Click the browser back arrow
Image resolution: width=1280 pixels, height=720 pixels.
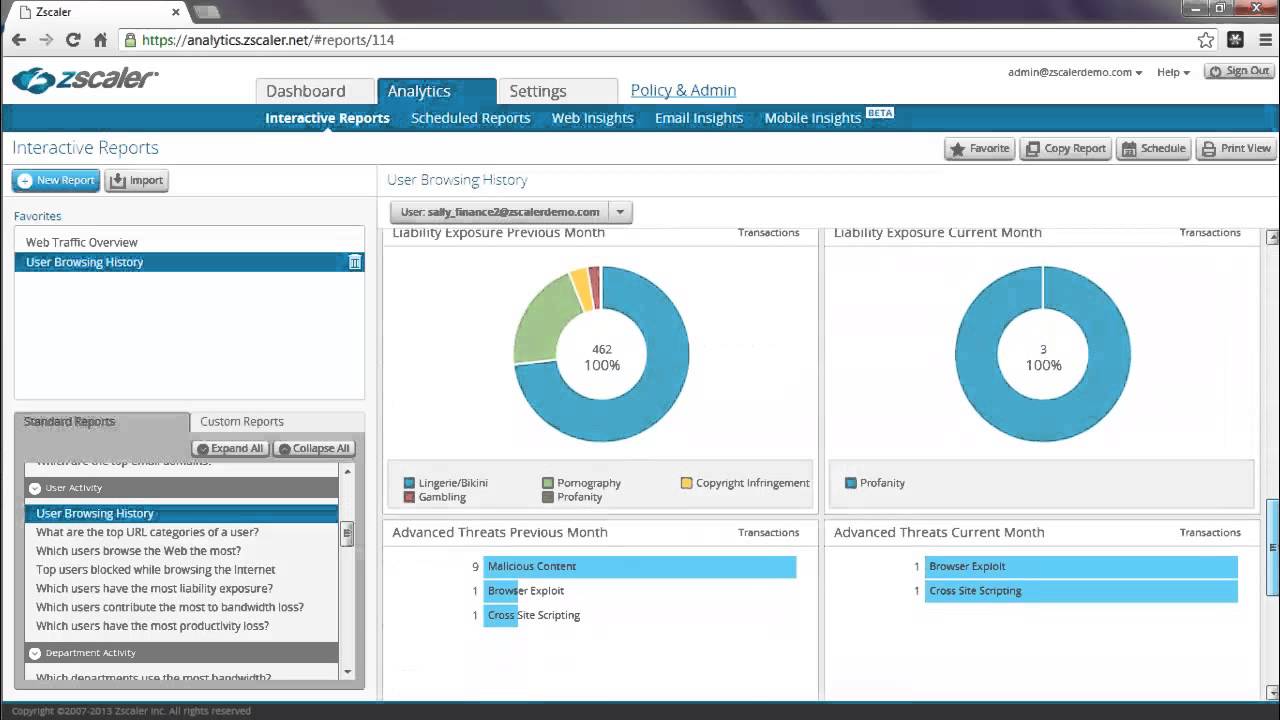click(19, 40)
